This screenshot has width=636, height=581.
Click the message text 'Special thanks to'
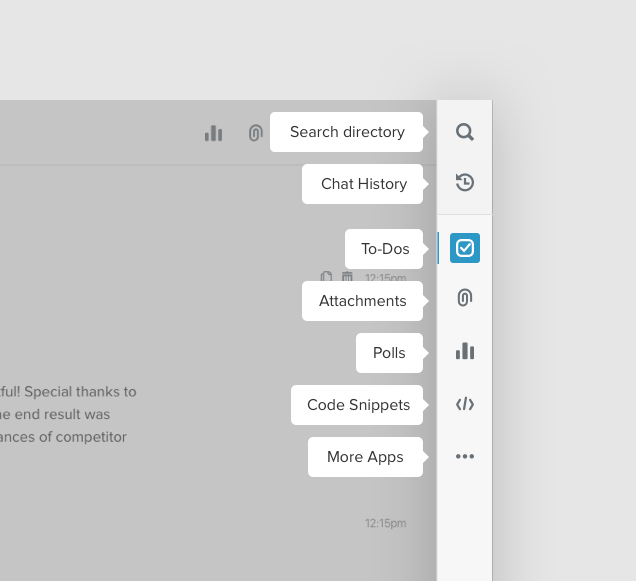point(80,392)
